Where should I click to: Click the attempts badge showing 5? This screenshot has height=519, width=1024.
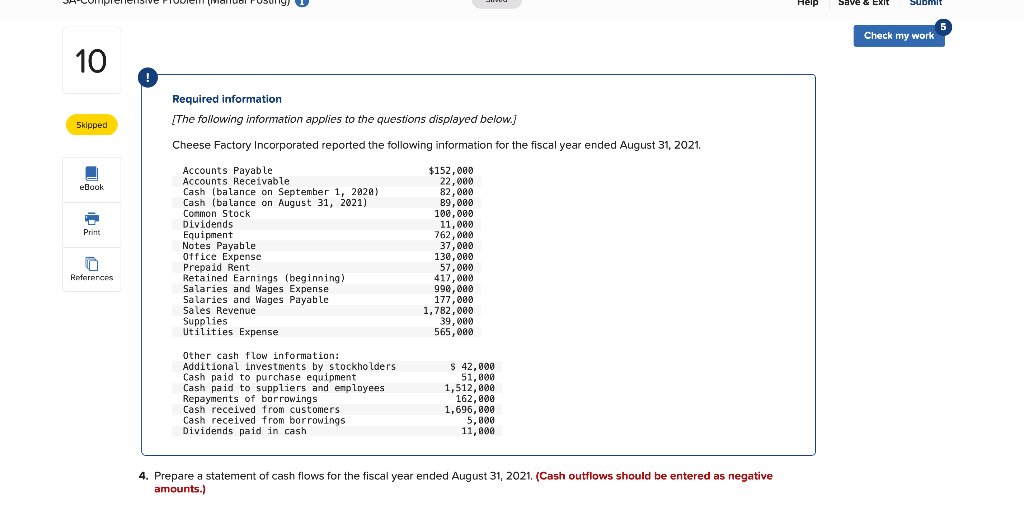(x=942, y=27)
